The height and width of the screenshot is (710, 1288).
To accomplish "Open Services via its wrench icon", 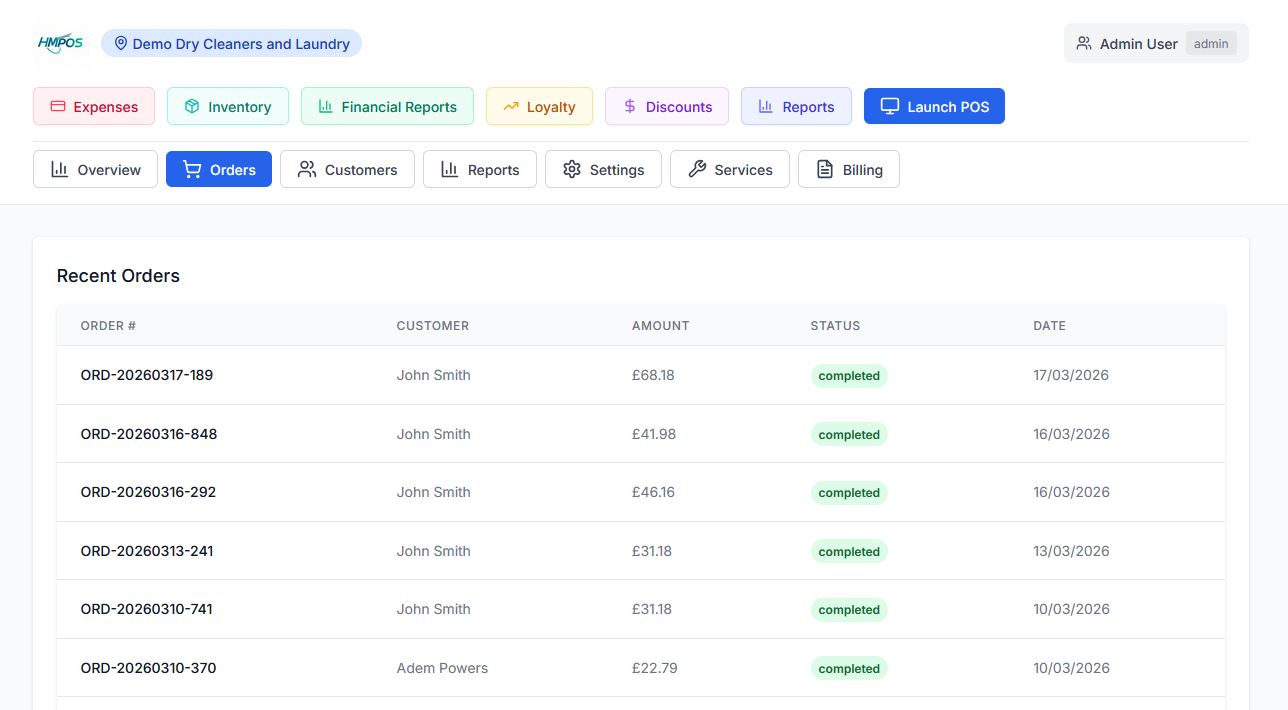I will 697,170.
